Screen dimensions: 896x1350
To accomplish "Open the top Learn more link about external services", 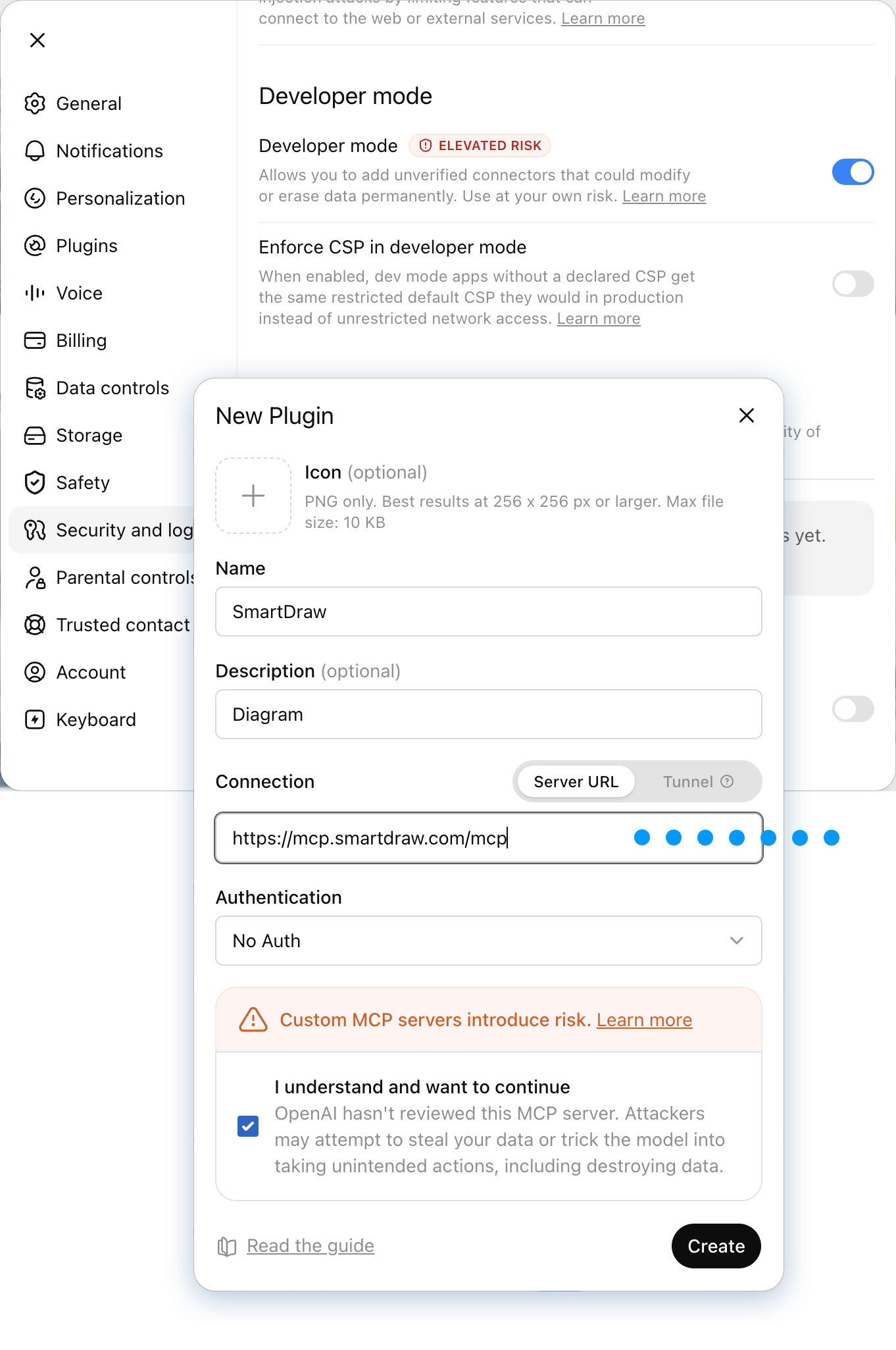I will point(603,18).
